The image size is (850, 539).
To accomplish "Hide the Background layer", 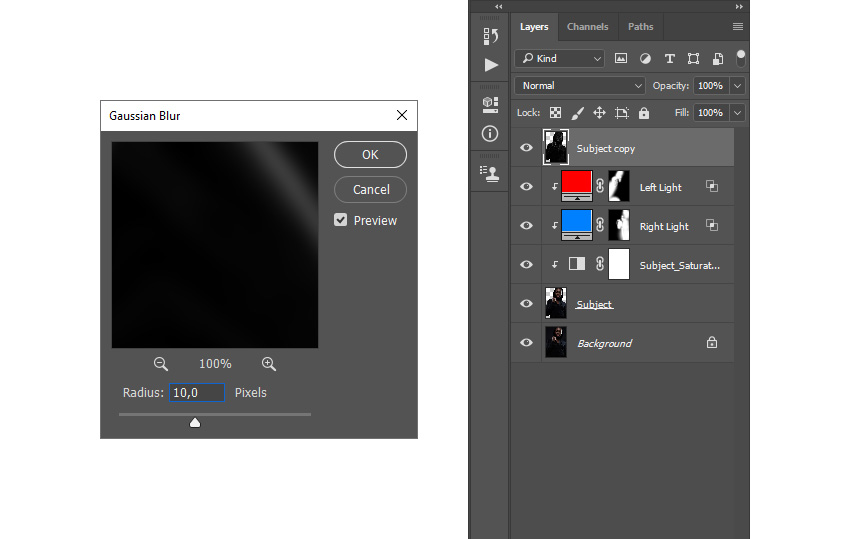I will pos(526,343).
